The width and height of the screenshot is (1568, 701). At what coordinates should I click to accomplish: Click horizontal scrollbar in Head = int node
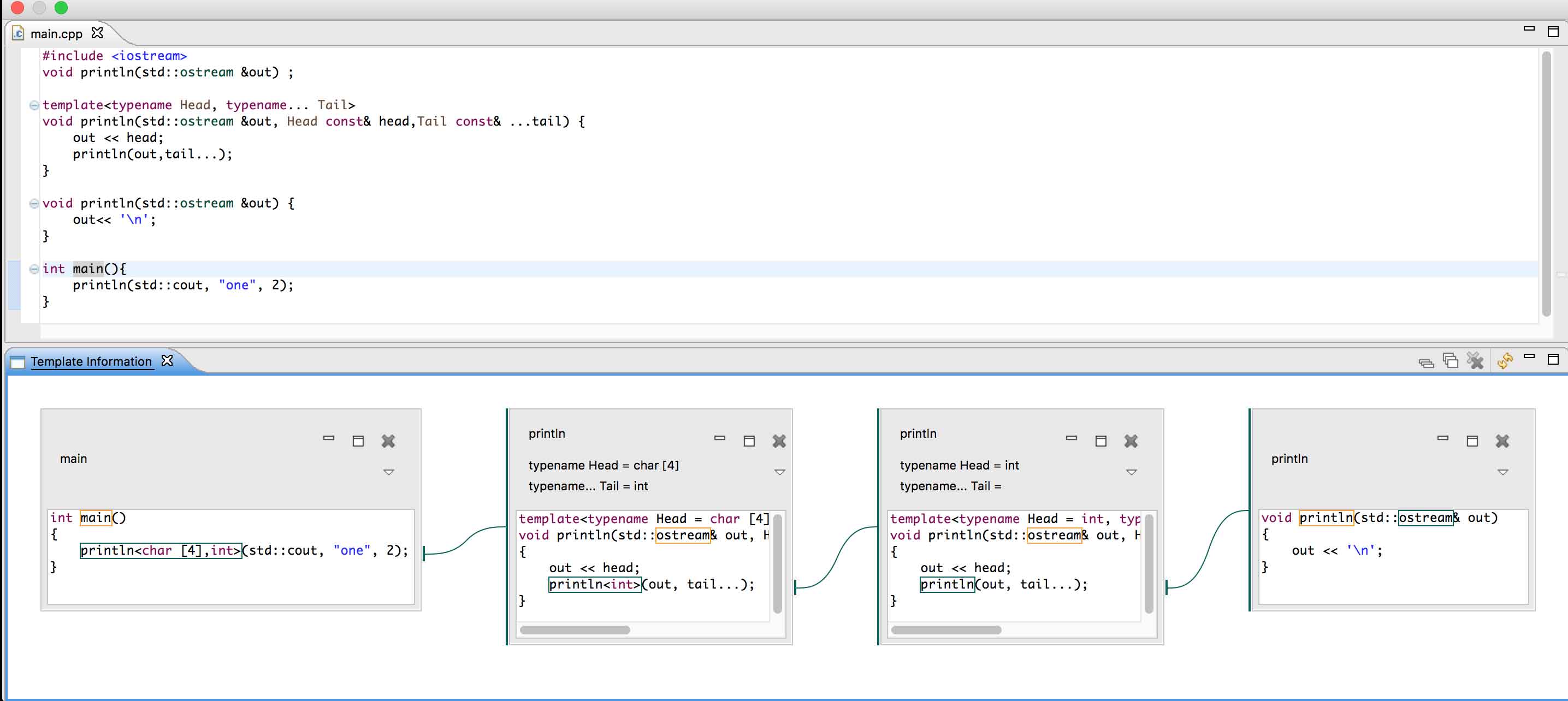tap(945, 630)
